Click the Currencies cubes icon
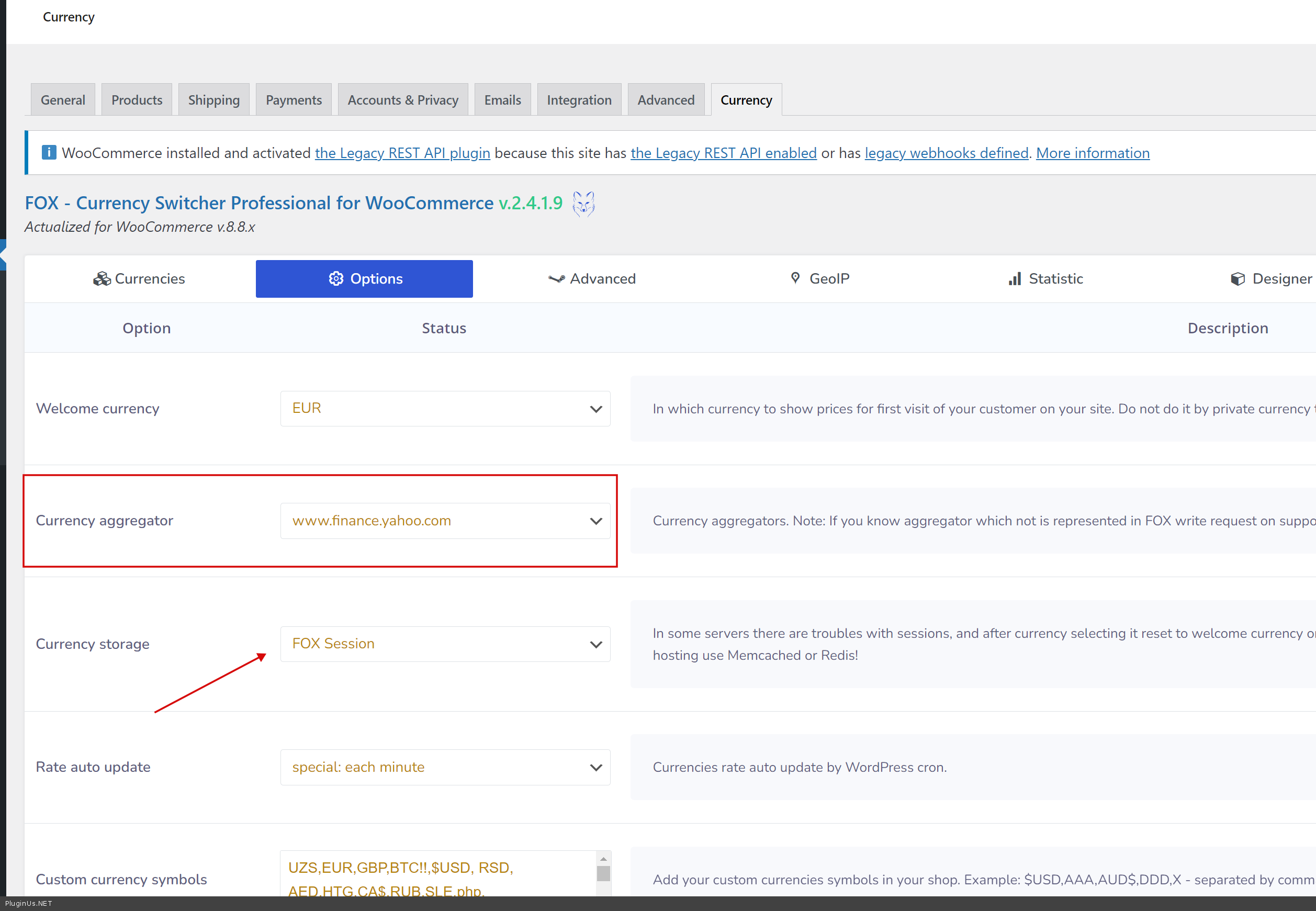Screen dimensions: 1316x911 pos(102,278)
